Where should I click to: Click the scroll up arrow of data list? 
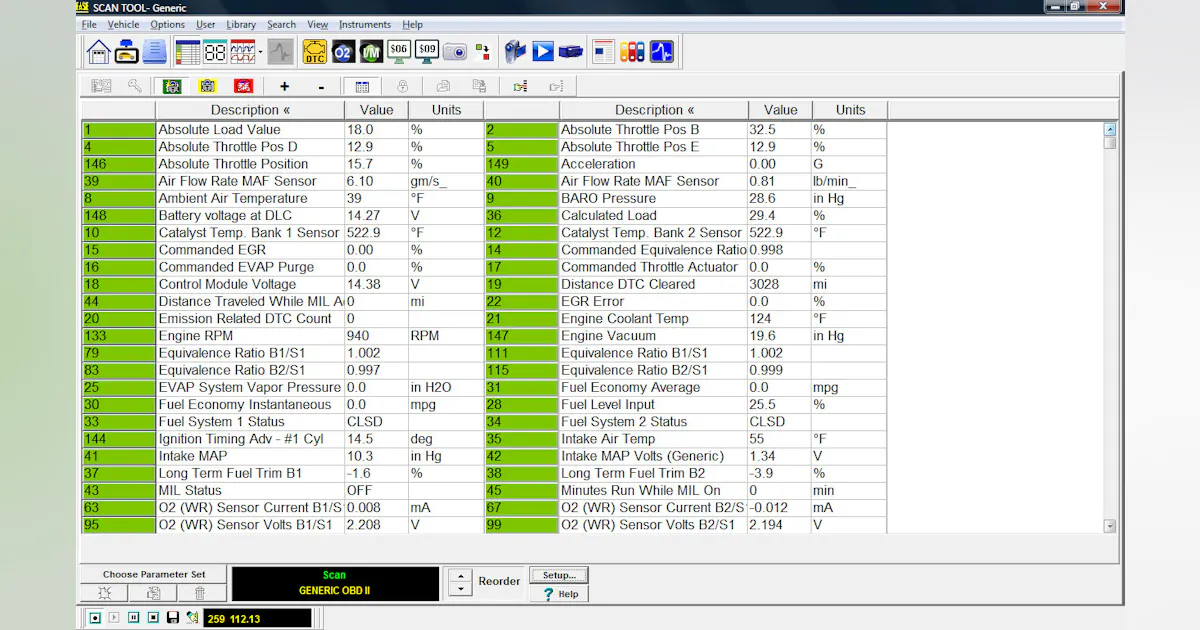click(1110, 129)
